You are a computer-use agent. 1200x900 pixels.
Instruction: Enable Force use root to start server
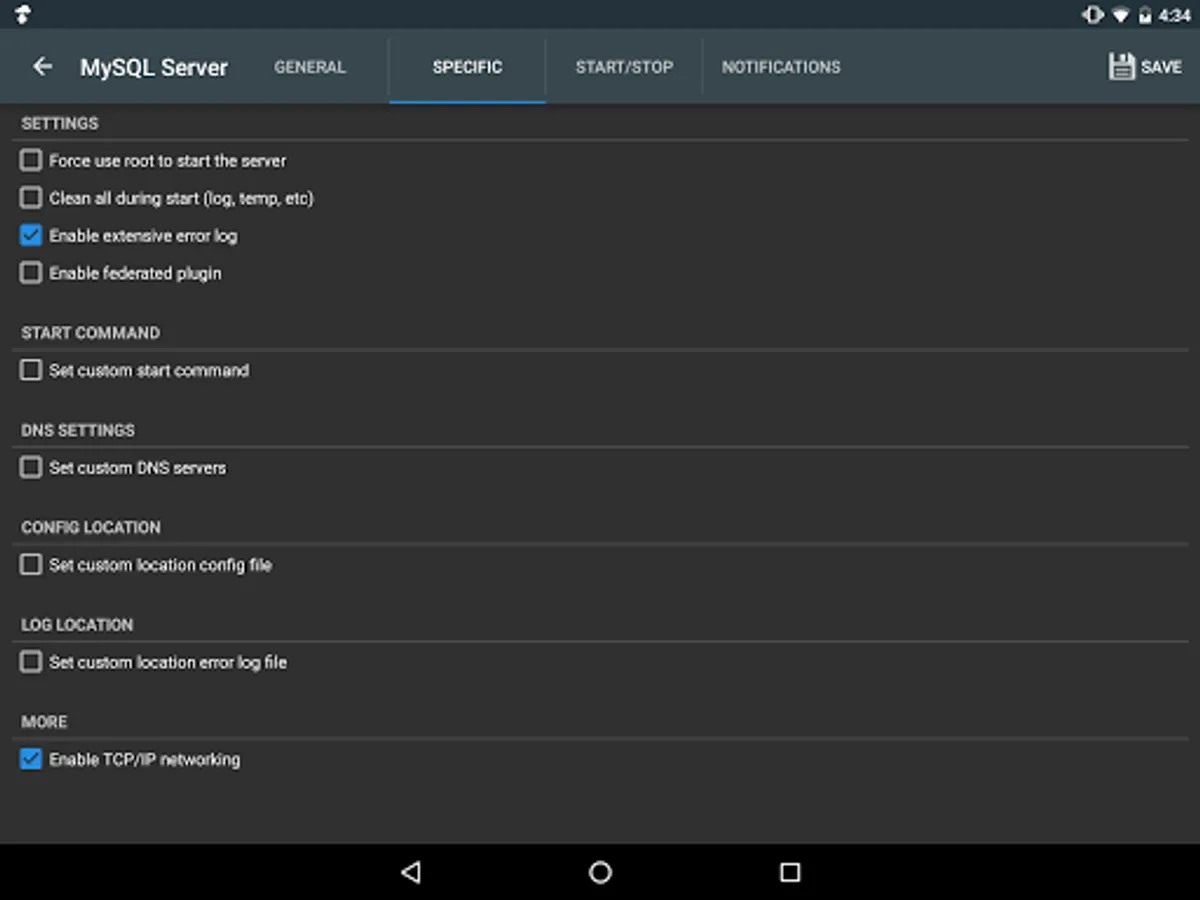click(x=31, y=160)
